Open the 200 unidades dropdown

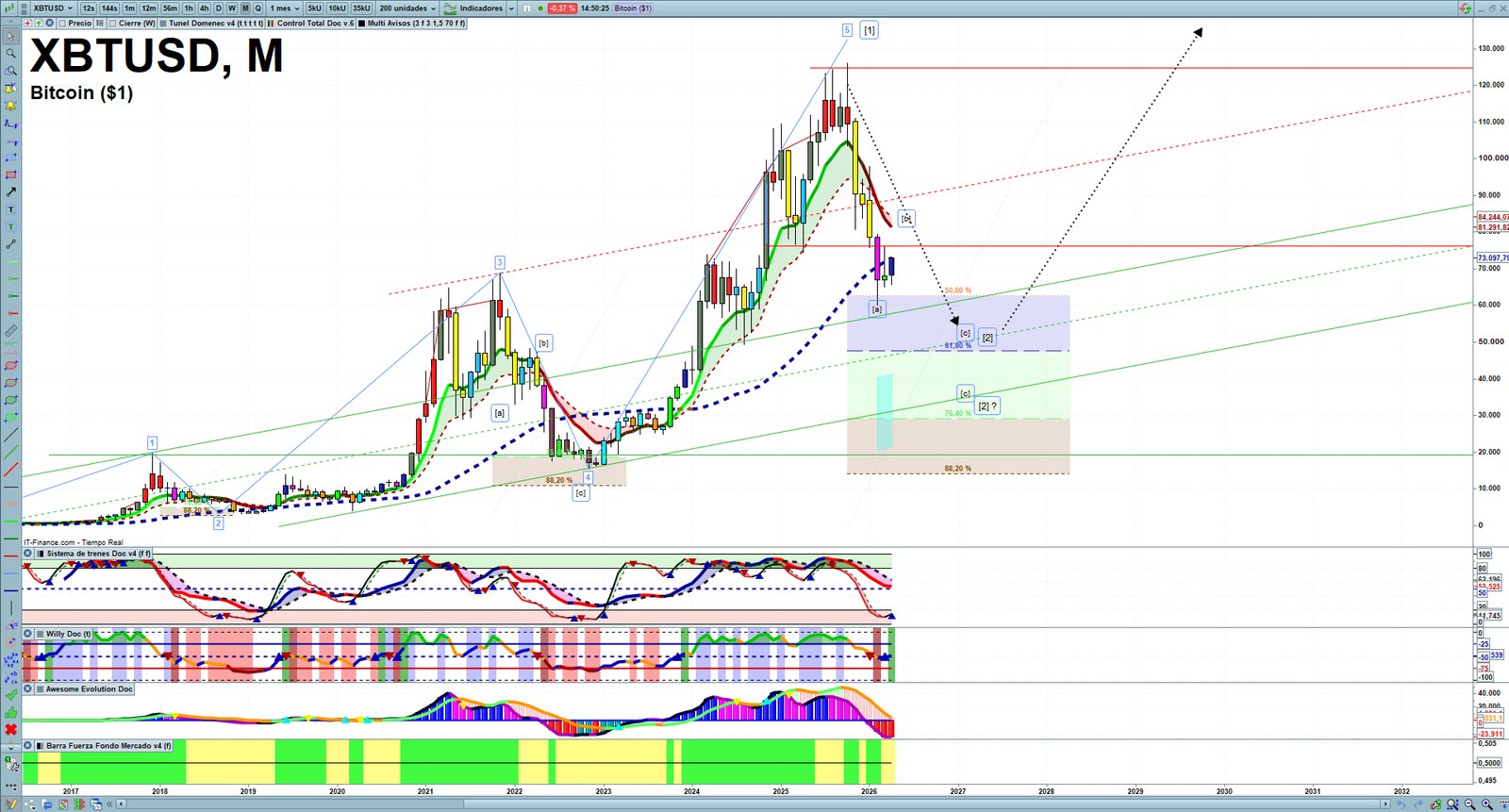pos(407,8)
